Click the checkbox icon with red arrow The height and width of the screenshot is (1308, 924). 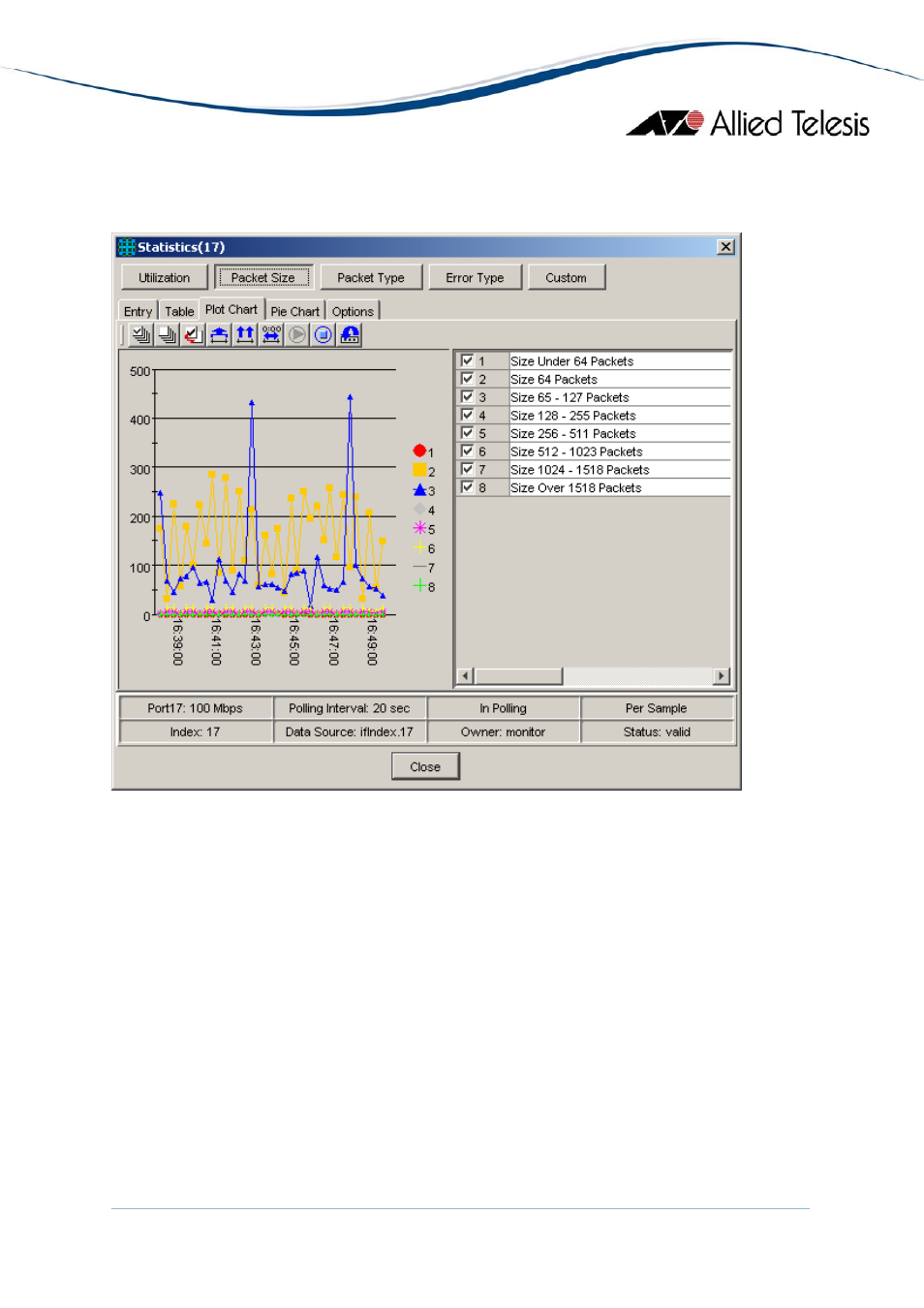[x=193, y=335]
